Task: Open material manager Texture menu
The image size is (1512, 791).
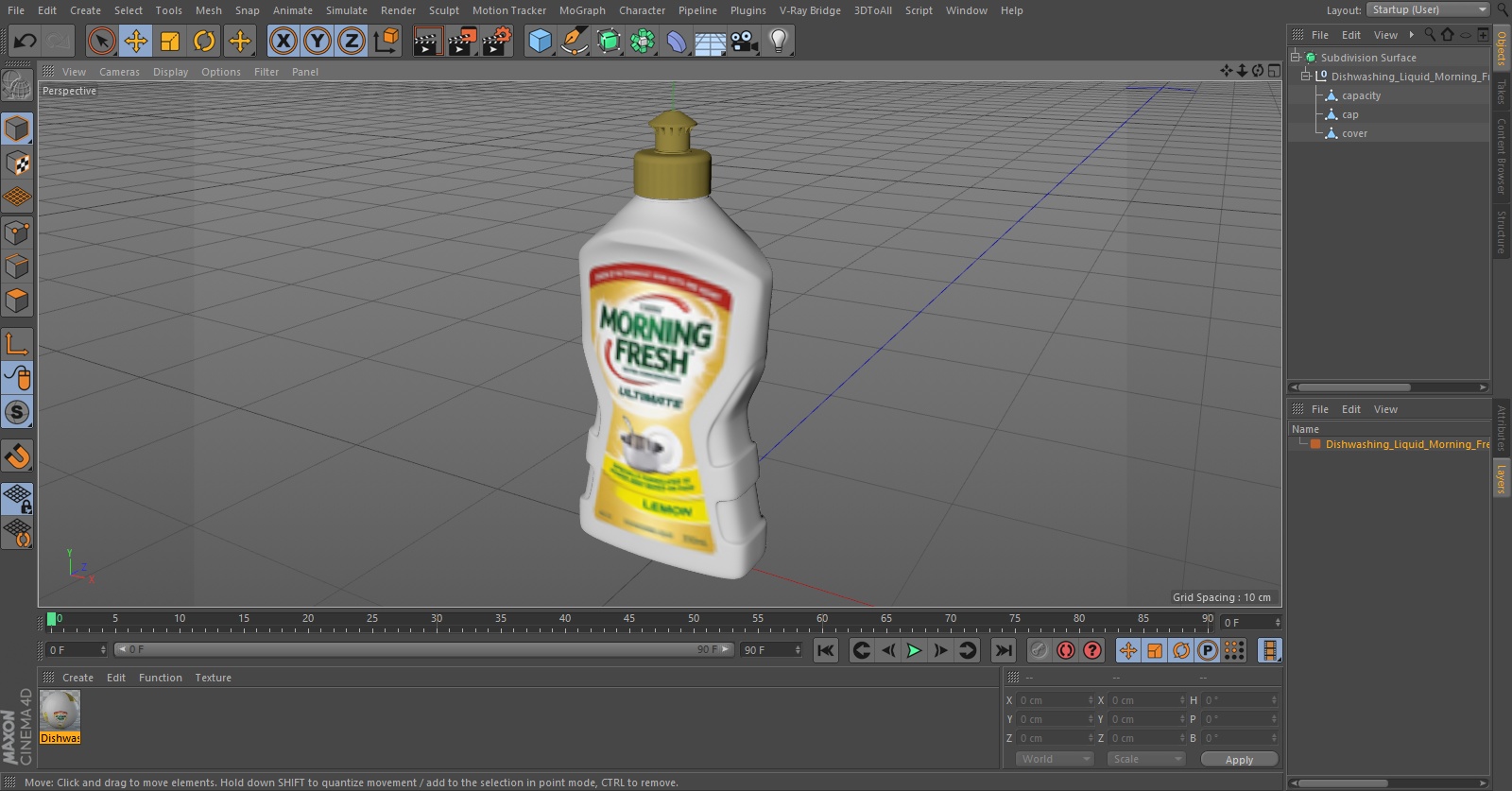Action: click(x=213, y=678)
